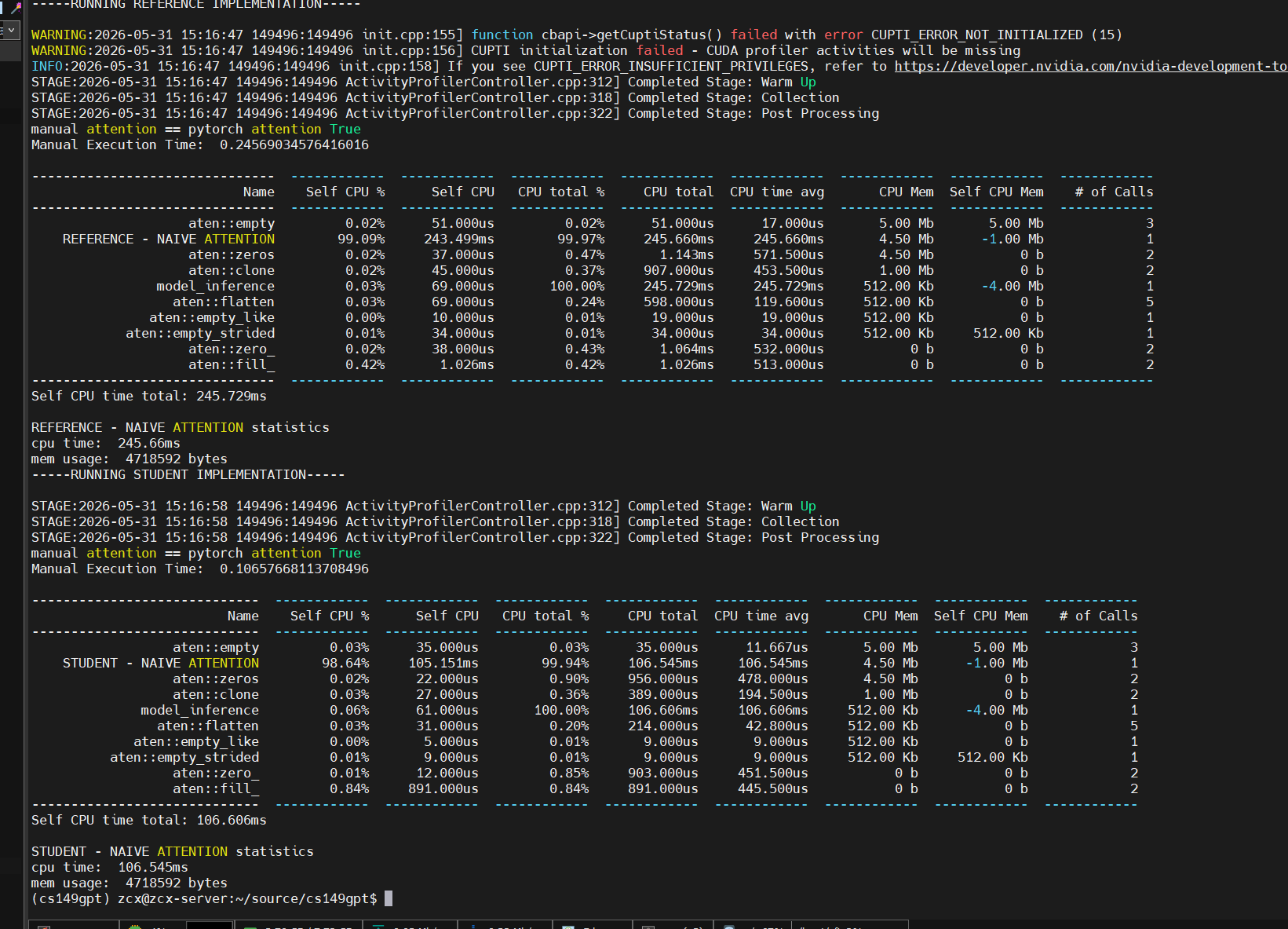Click the server name icon at status bar start
The width and height of the screenshot is (1288, 929).
point(44,927)
